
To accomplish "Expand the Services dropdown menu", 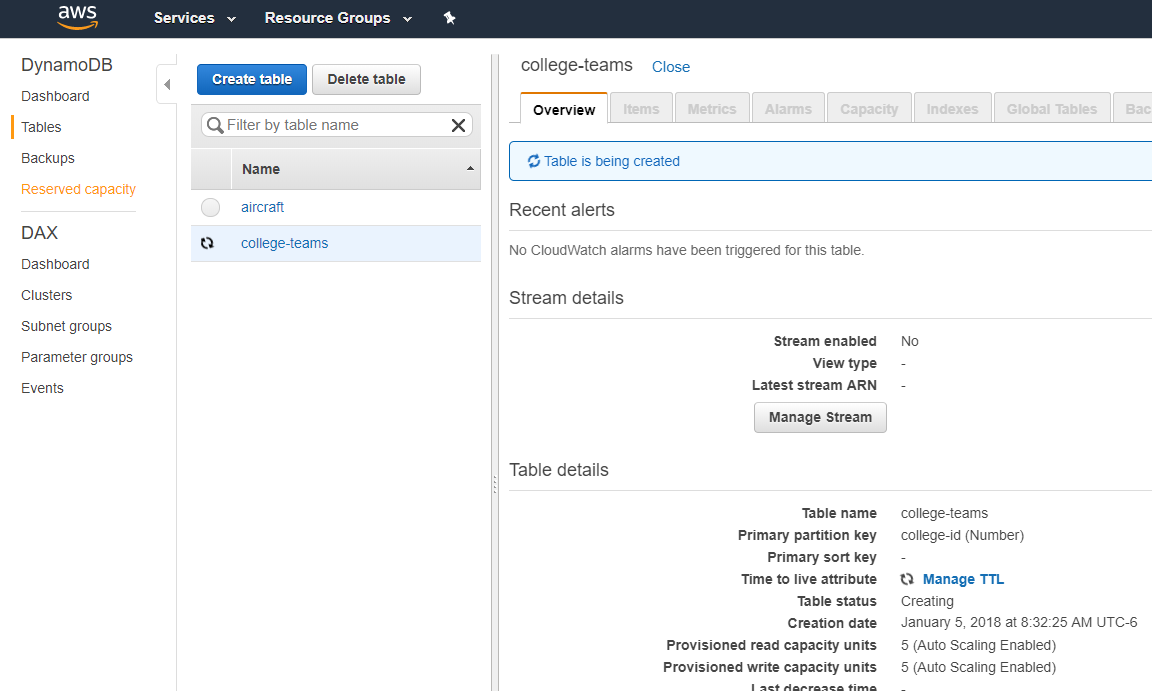I will point(195,18).
